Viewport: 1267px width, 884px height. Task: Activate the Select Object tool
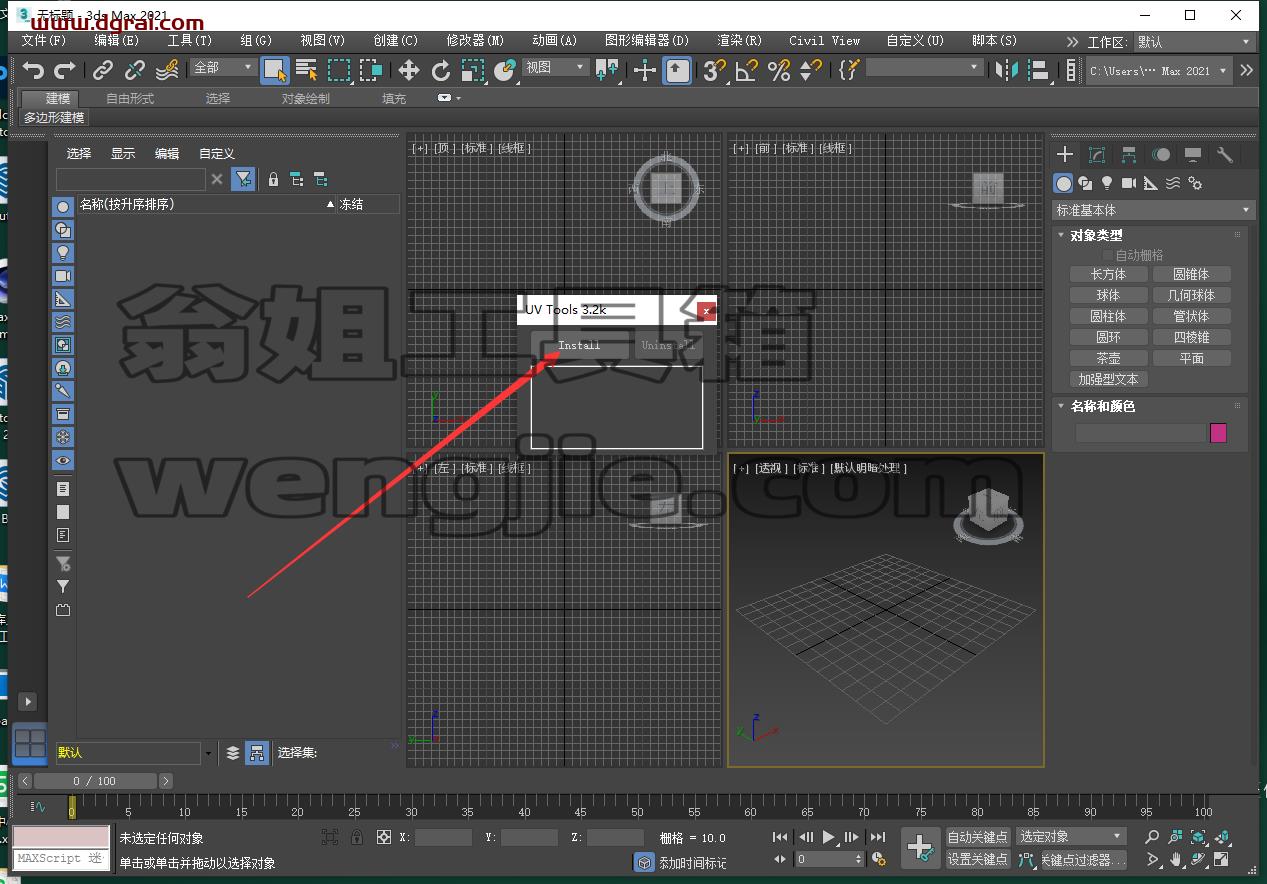point(275,70)
